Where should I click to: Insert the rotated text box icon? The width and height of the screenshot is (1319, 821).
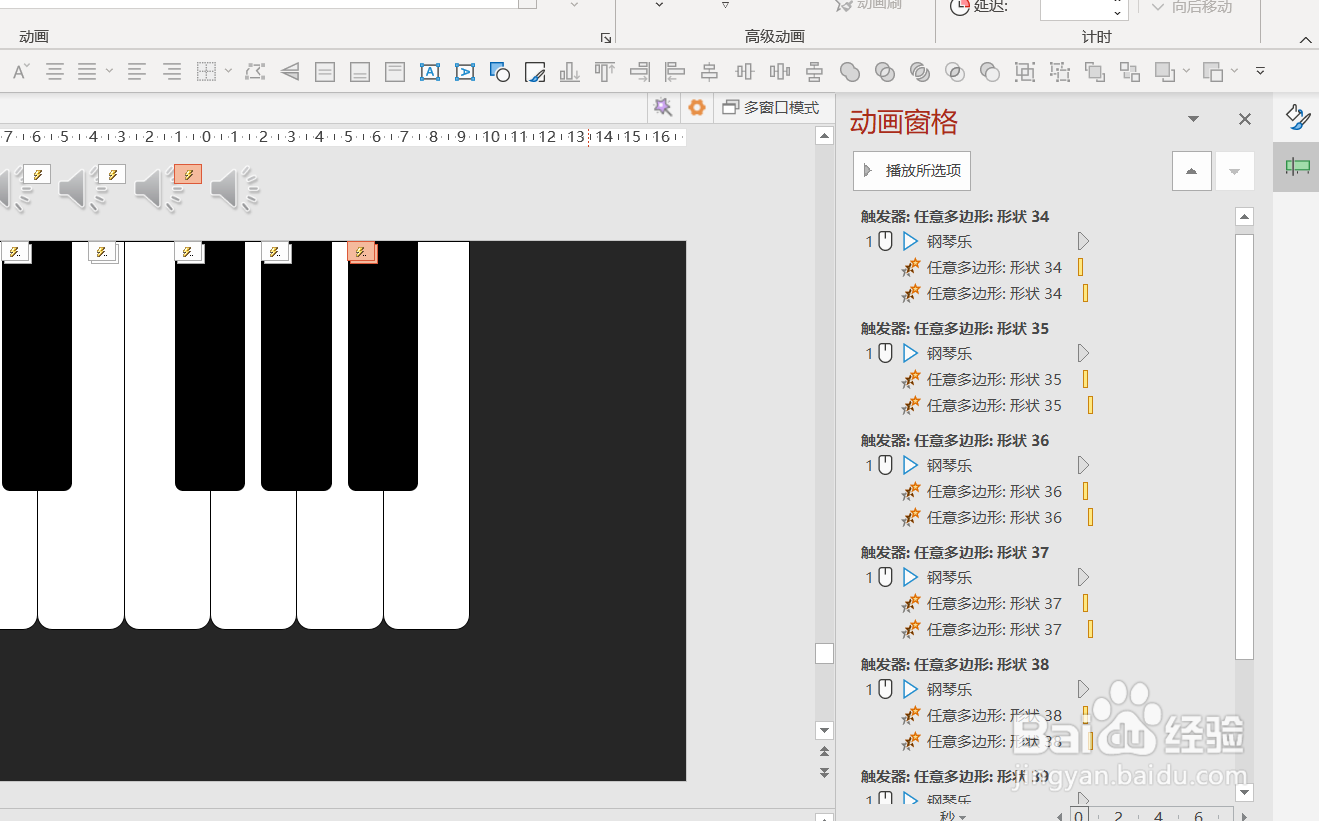(465, 72)
